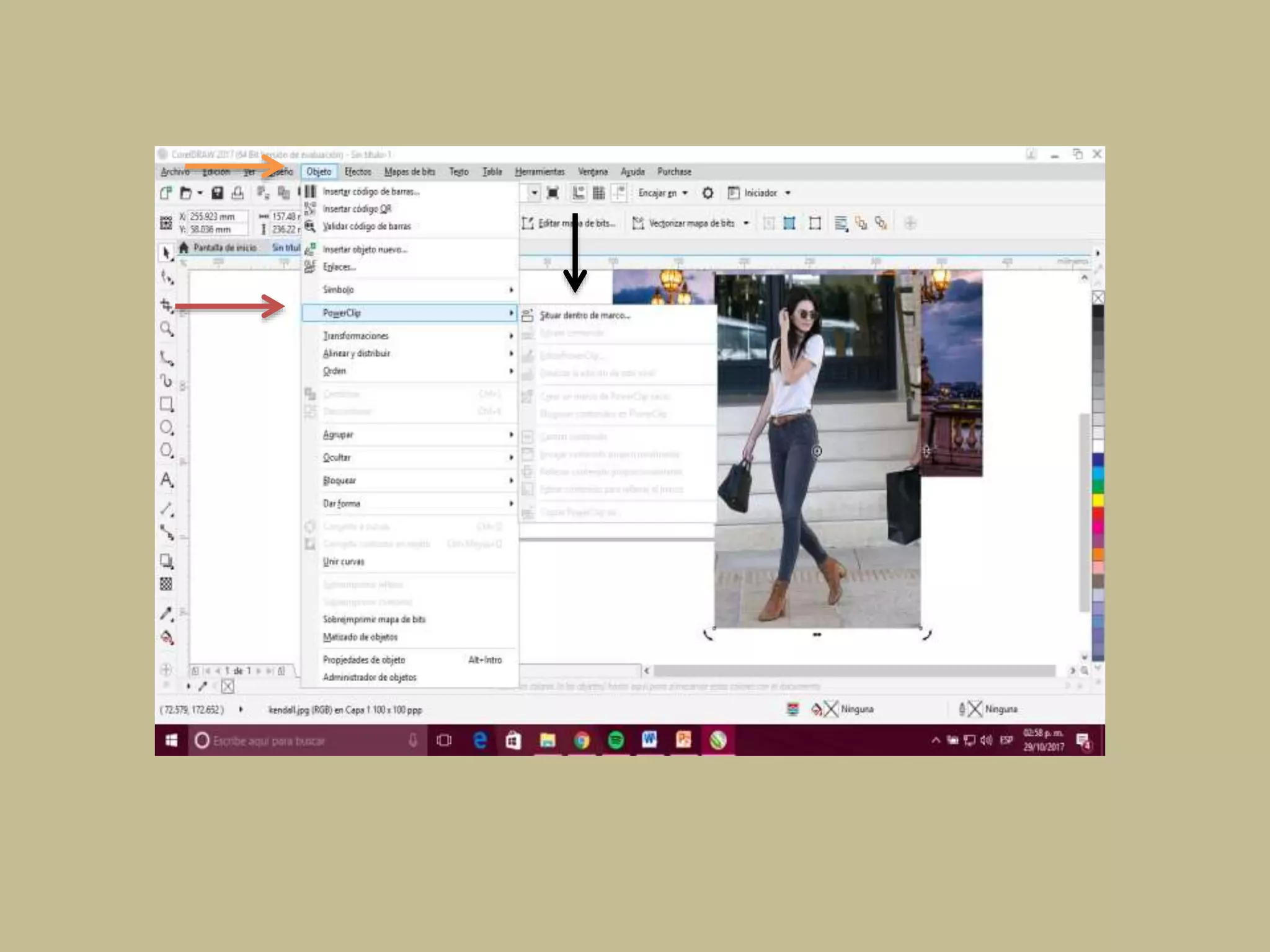Open the Iniciador dropdown arrow
The image size is (1270, 952).
pyautogui.click(x=788, y=193)
